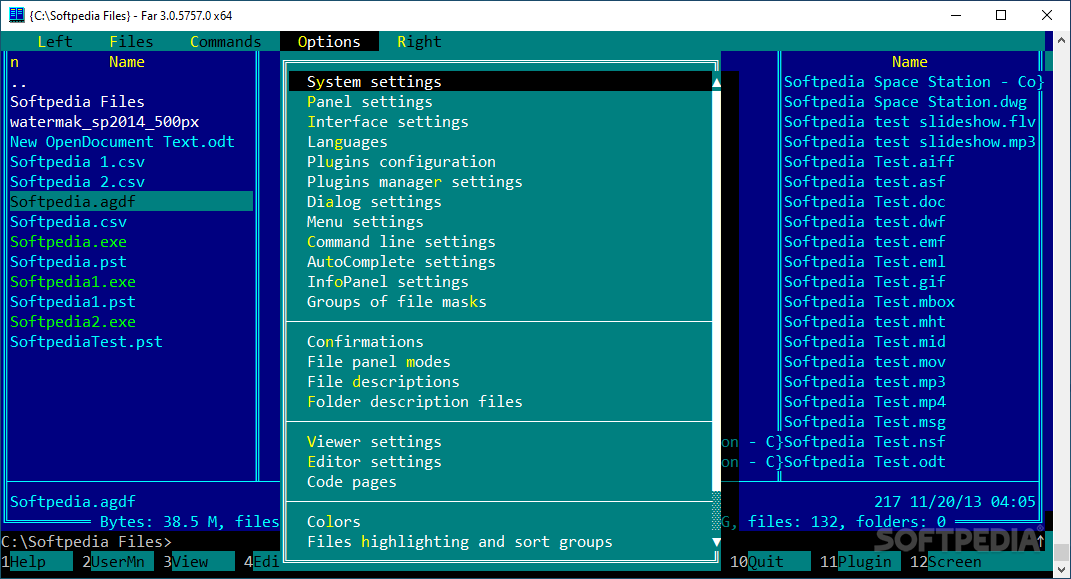This screenshot has width=1071, height=579.
Task: Select System settings entry
Action: click(500, 82)
